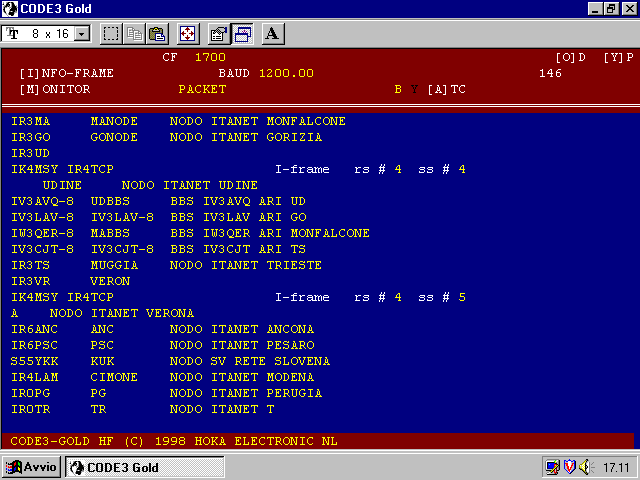Select the [I]NFO-FRAME option
Image resolution: width=640 pixels, height=480 pixels.
66,73
